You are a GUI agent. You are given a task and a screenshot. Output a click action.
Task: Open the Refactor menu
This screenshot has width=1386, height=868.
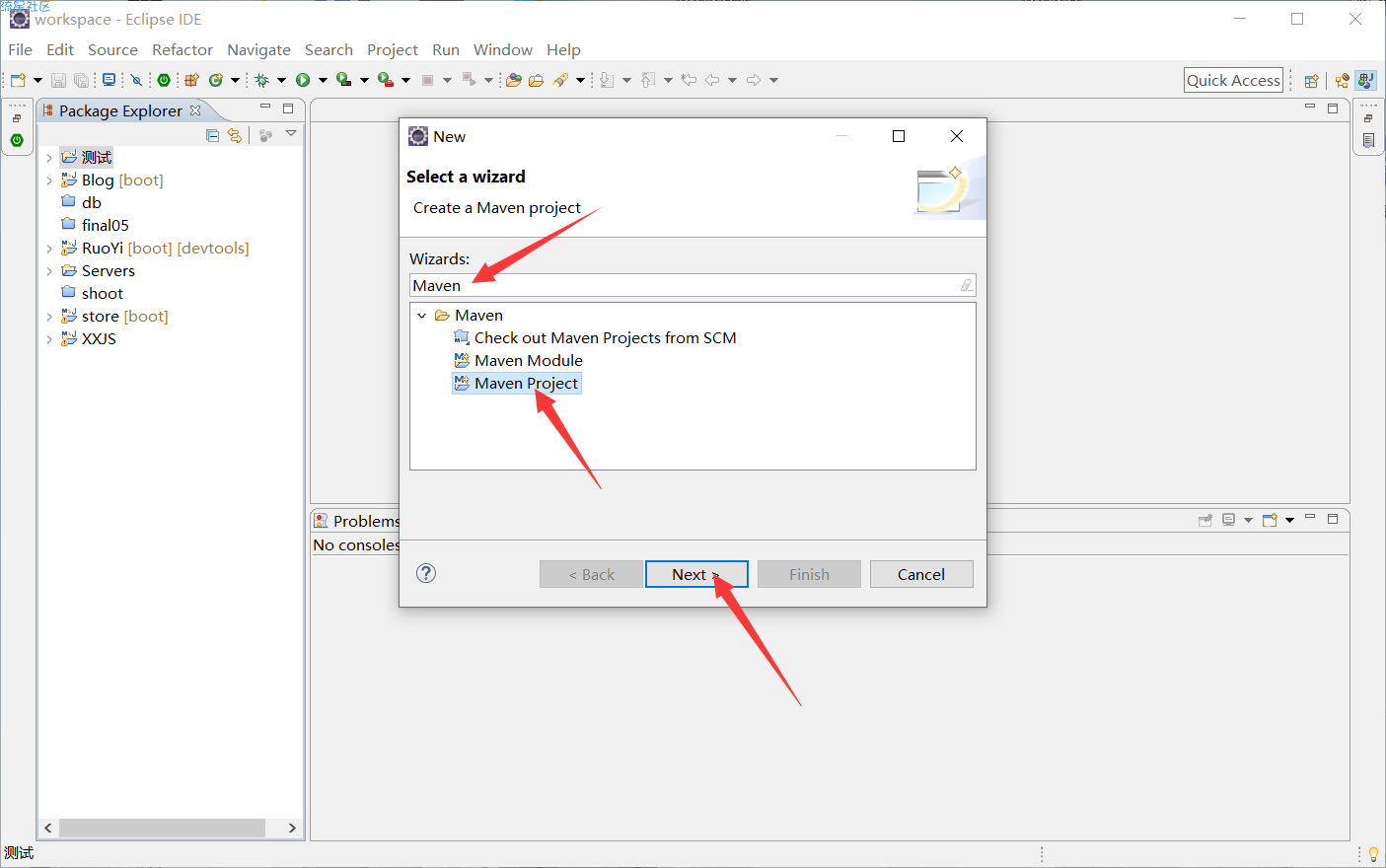pos(182,49)
